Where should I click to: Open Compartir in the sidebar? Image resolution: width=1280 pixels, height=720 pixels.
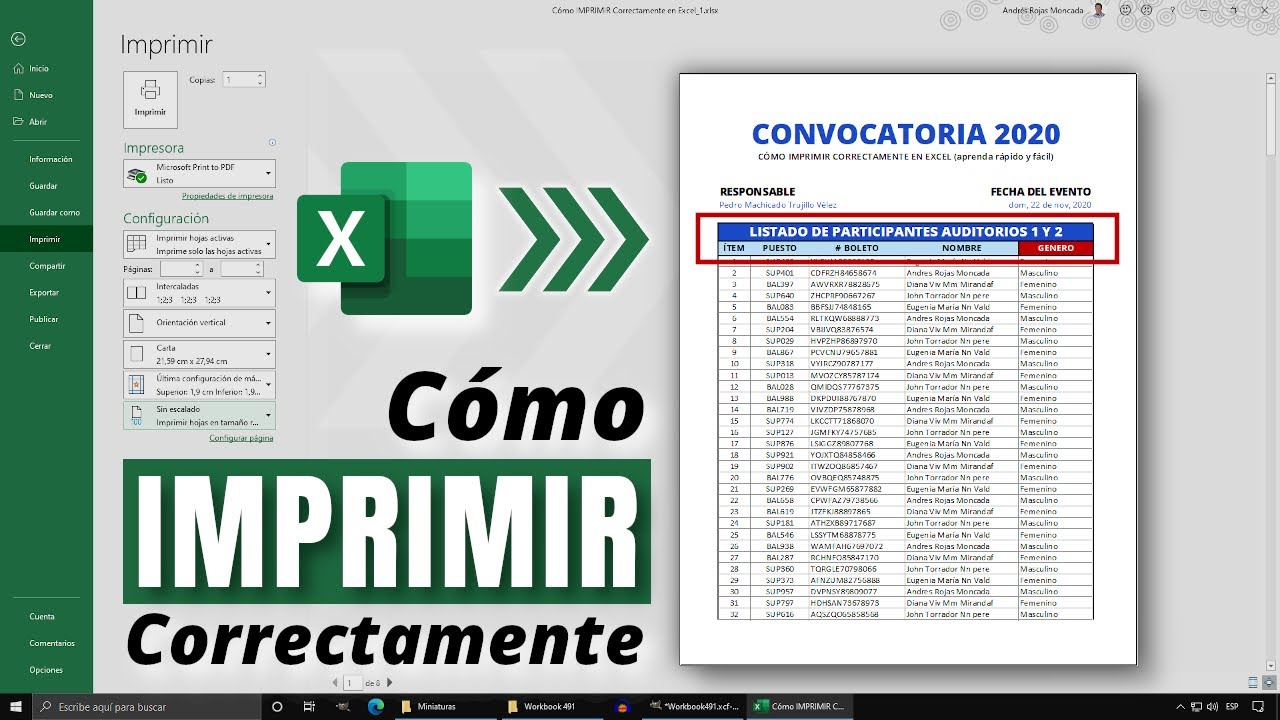tap(46, 266)
